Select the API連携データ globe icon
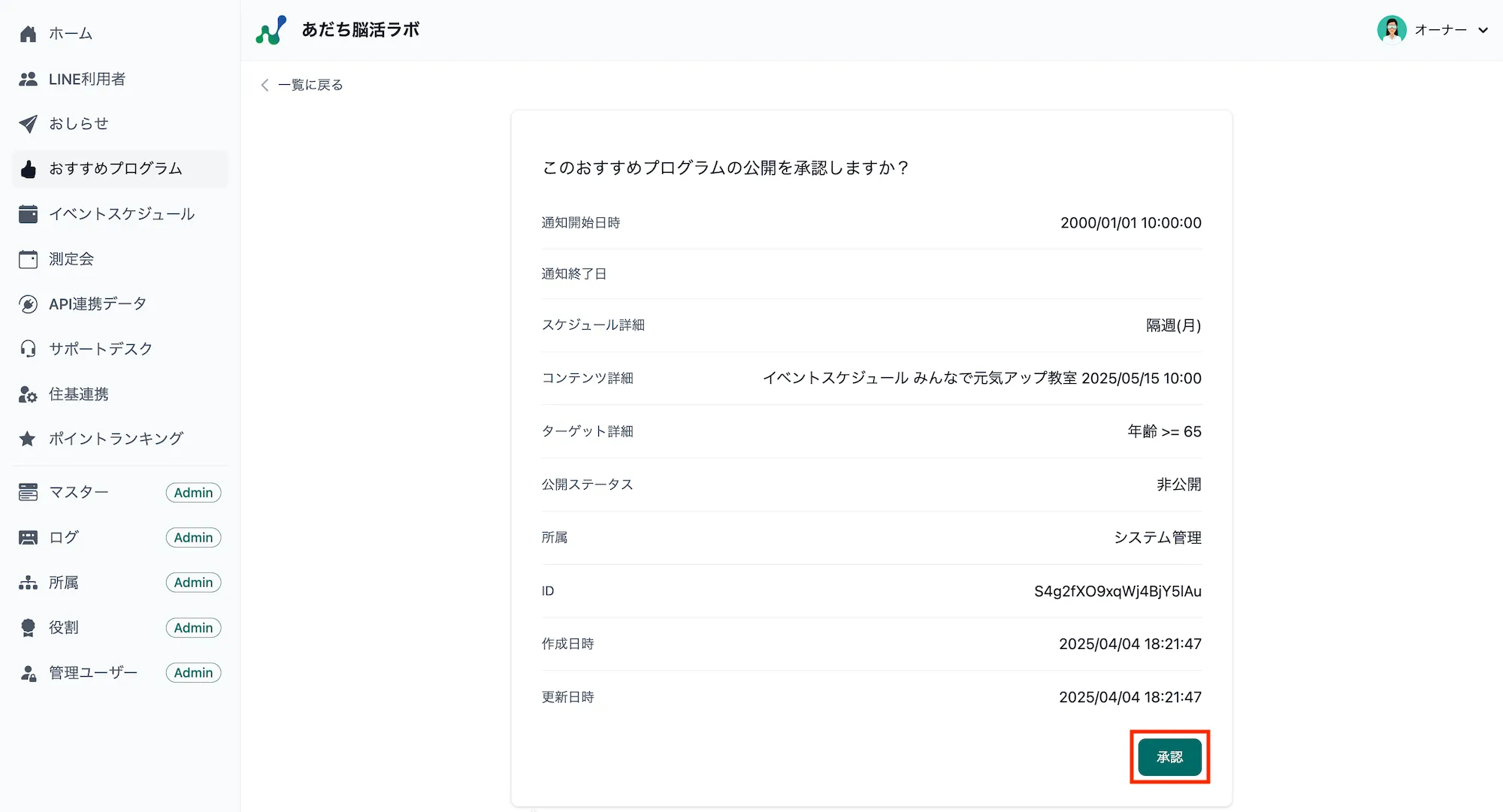This screenshot has height=812, width=1503. click(28, 303)
